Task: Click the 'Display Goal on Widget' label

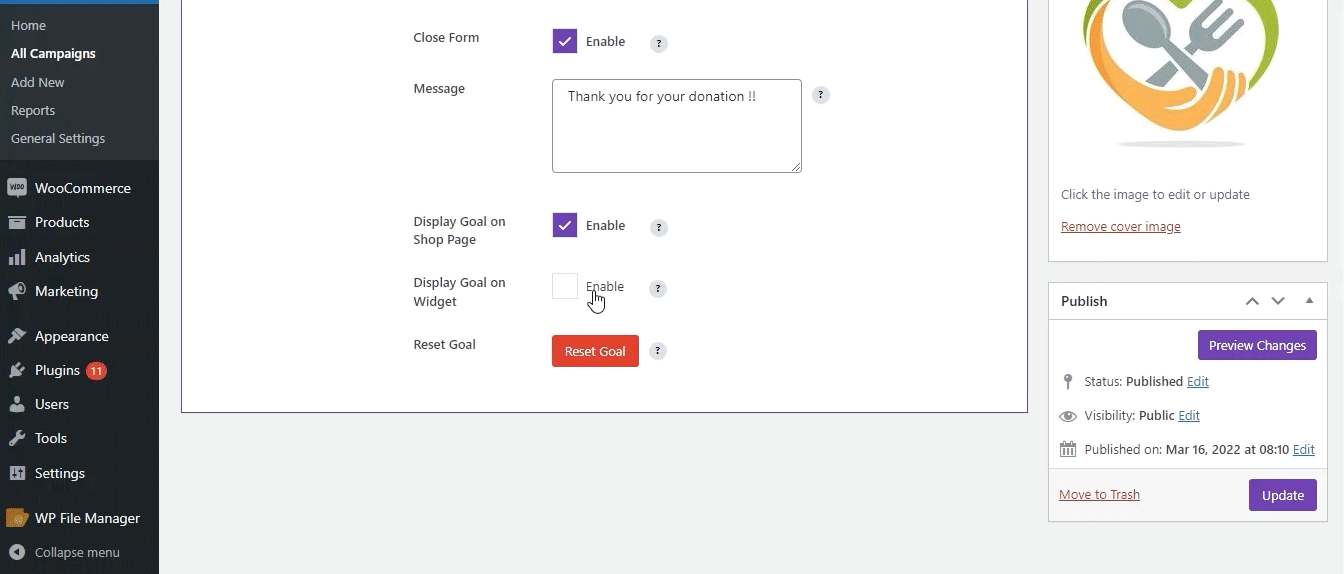Action: pyautogui.click(x=459, y=292)
